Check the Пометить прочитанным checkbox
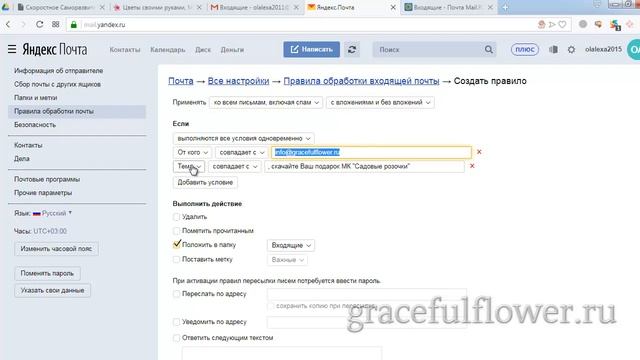The height and width of the screenshot is (360, 640). point(176,231)
